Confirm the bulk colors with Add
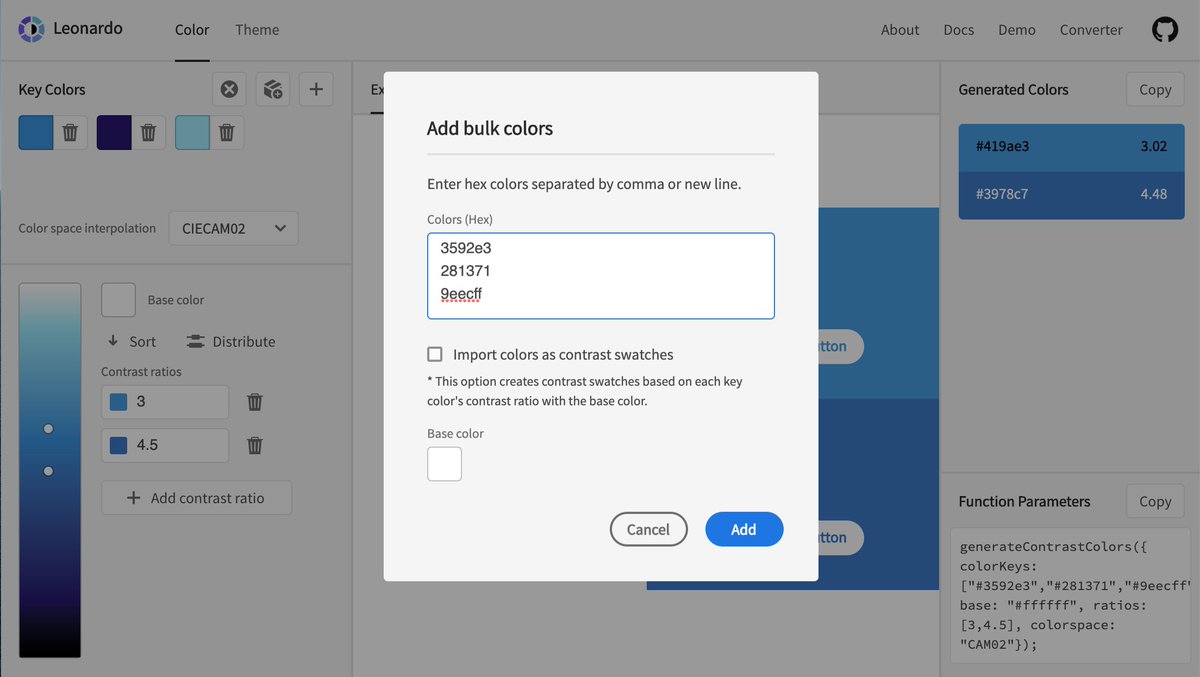Image resolution: width=1200 pixels, height=677 pixels. [744, 529]
